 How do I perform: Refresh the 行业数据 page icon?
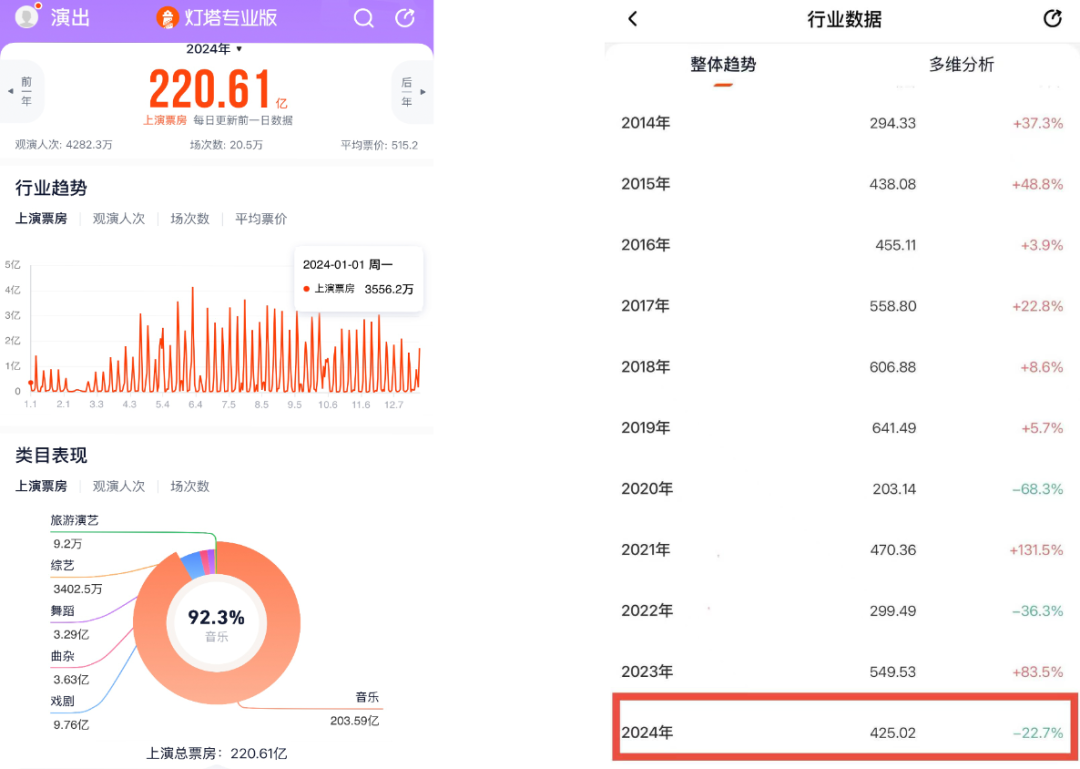click(1052, 19)
